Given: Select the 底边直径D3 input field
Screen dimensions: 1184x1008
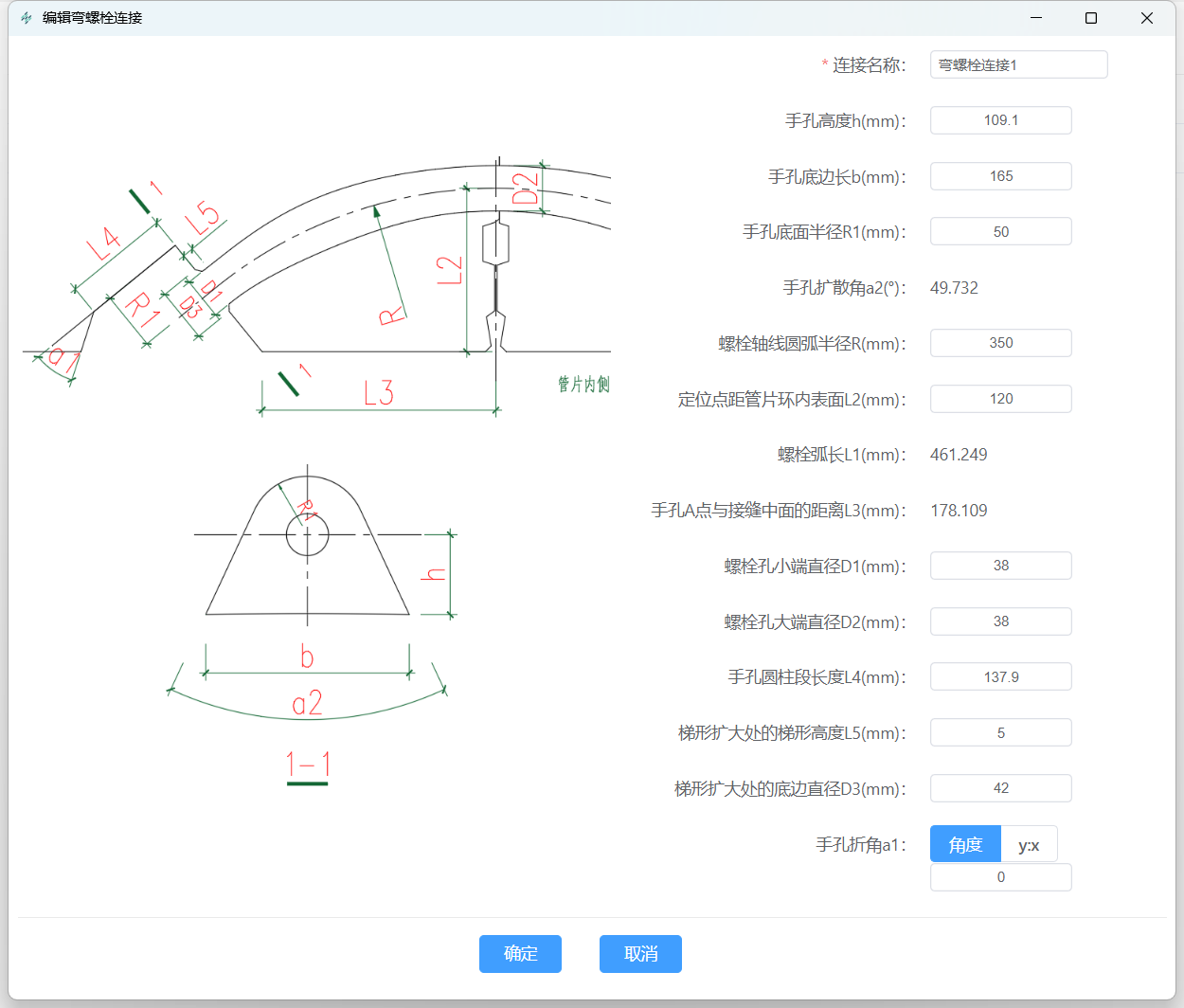Looking at the screenshot, I should [1000, 788].
